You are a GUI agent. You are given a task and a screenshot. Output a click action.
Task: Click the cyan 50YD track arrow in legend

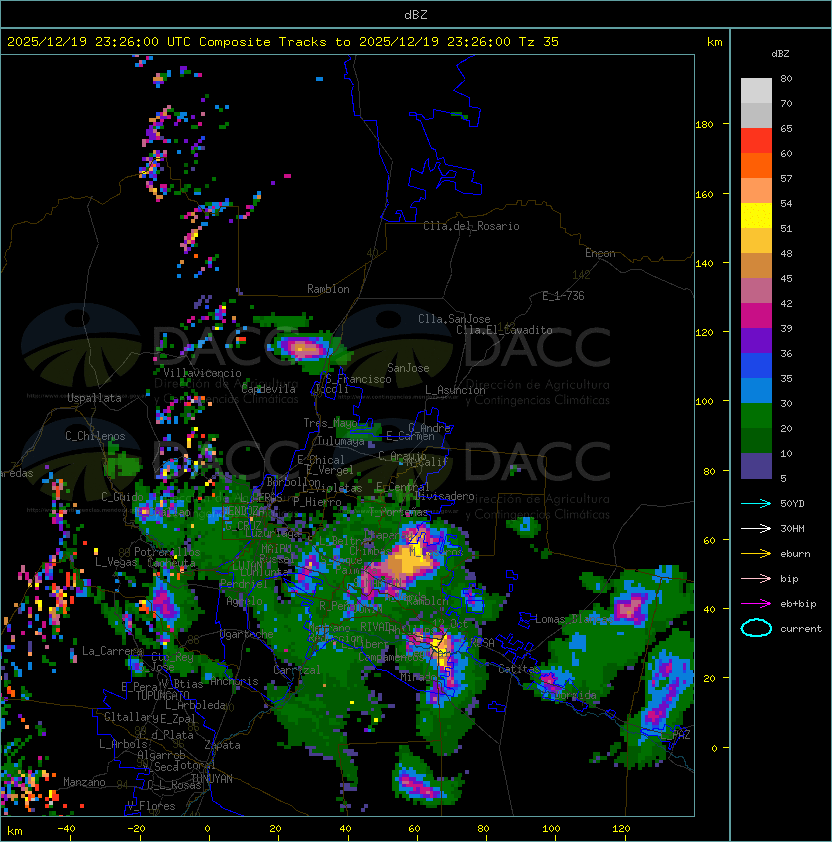[x=756, y=504]
